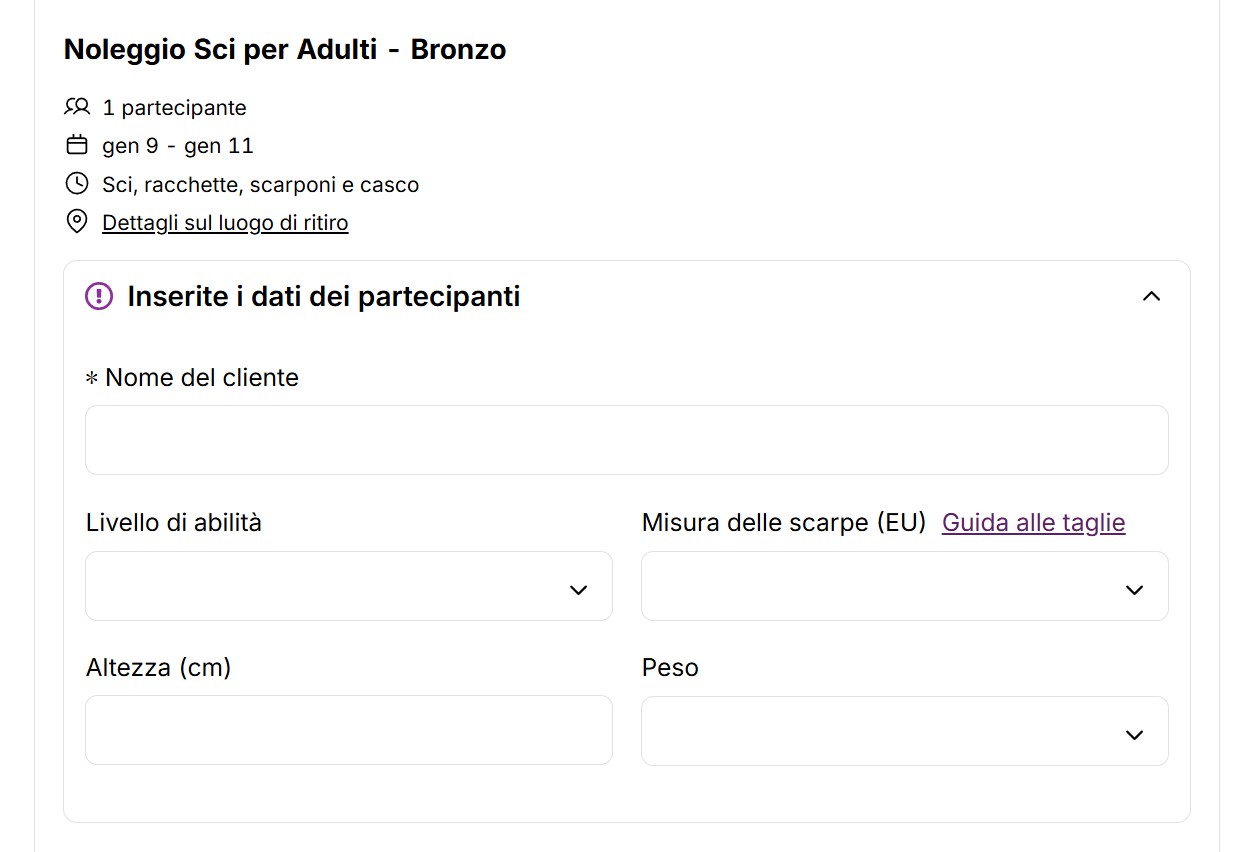Open the Livello di abilità dropdown
The width and height of the screenshot is (1247, 852).
349,586
